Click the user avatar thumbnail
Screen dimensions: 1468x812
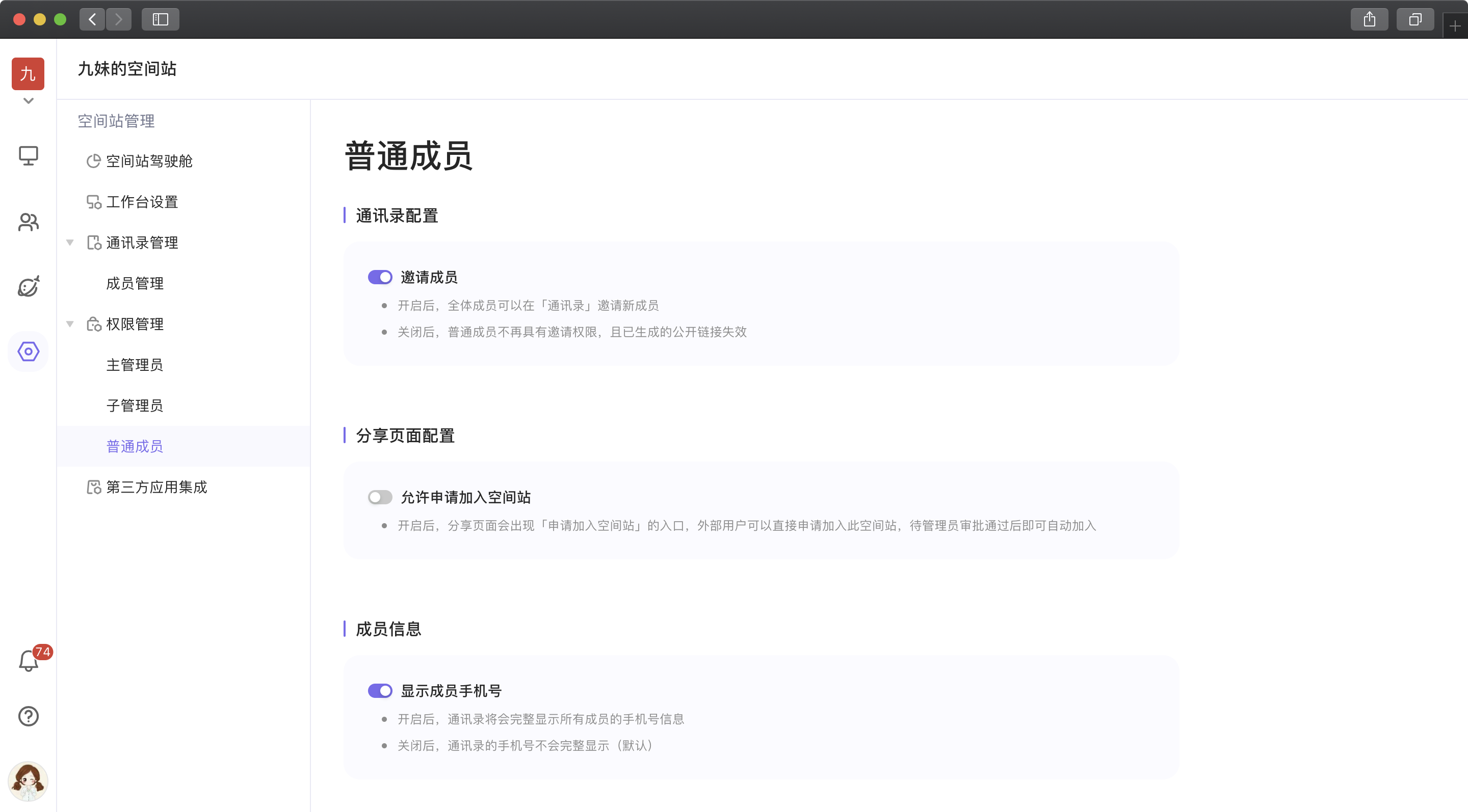pyautogui.click(x=28, y=781)
